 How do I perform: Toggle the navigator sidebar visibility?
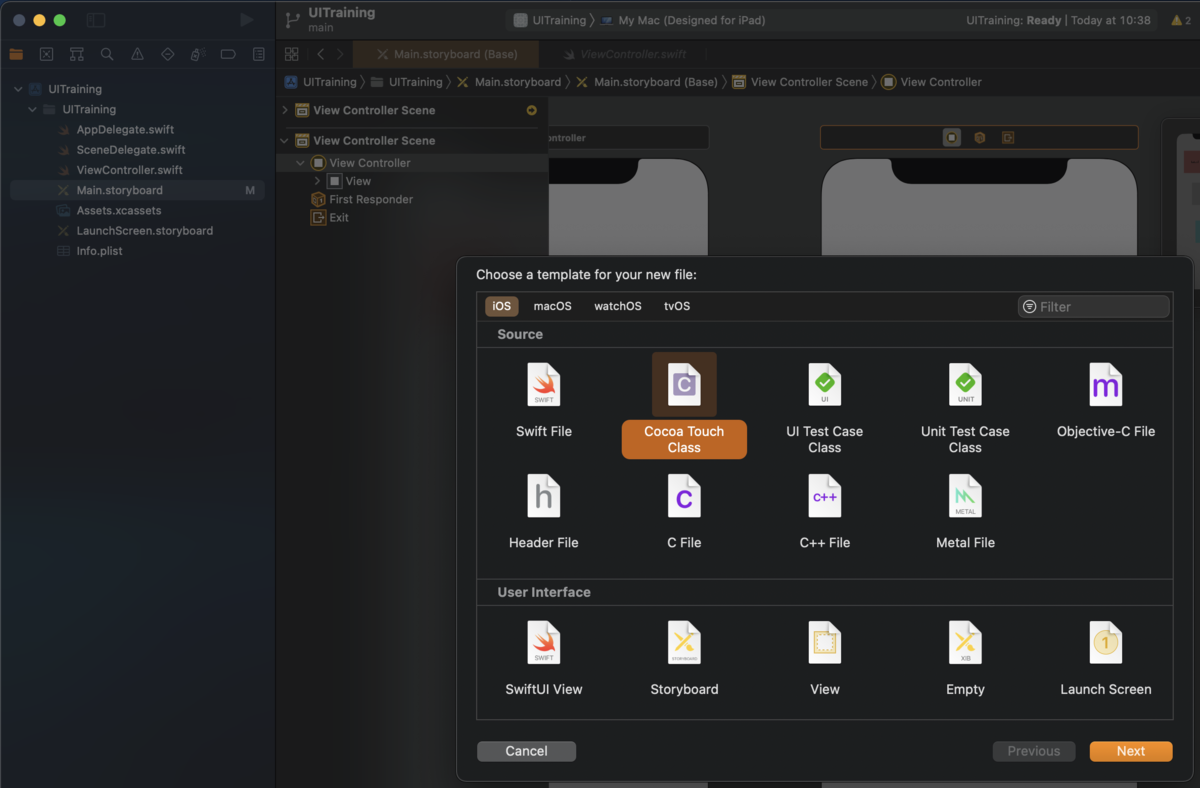tap(96, 20)
